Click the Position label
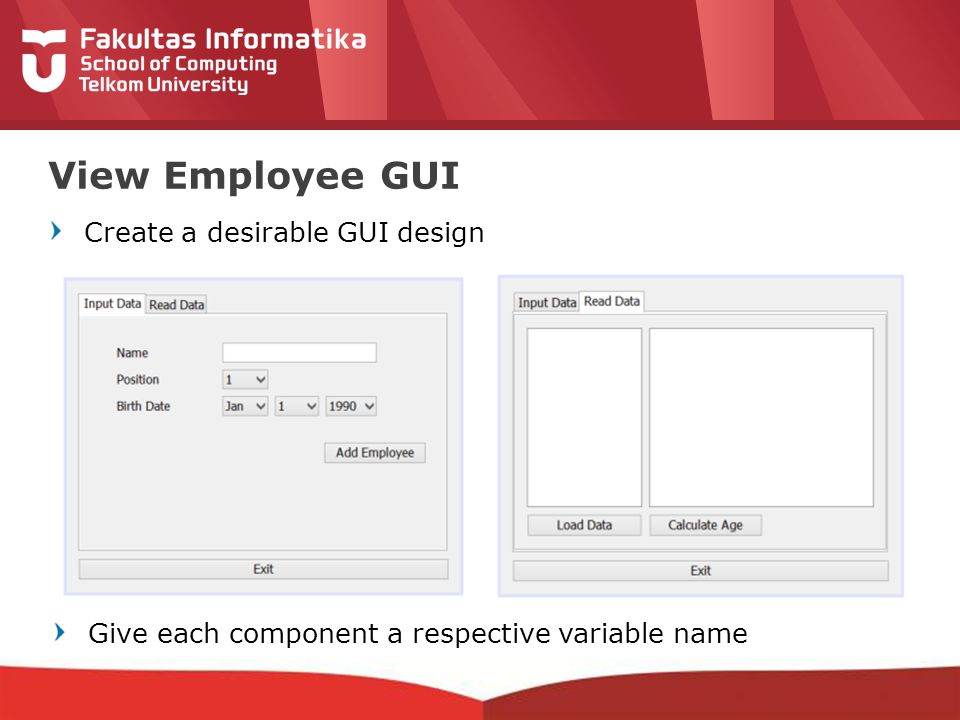The width and height of the screenshot is (960, 720). 138,380
